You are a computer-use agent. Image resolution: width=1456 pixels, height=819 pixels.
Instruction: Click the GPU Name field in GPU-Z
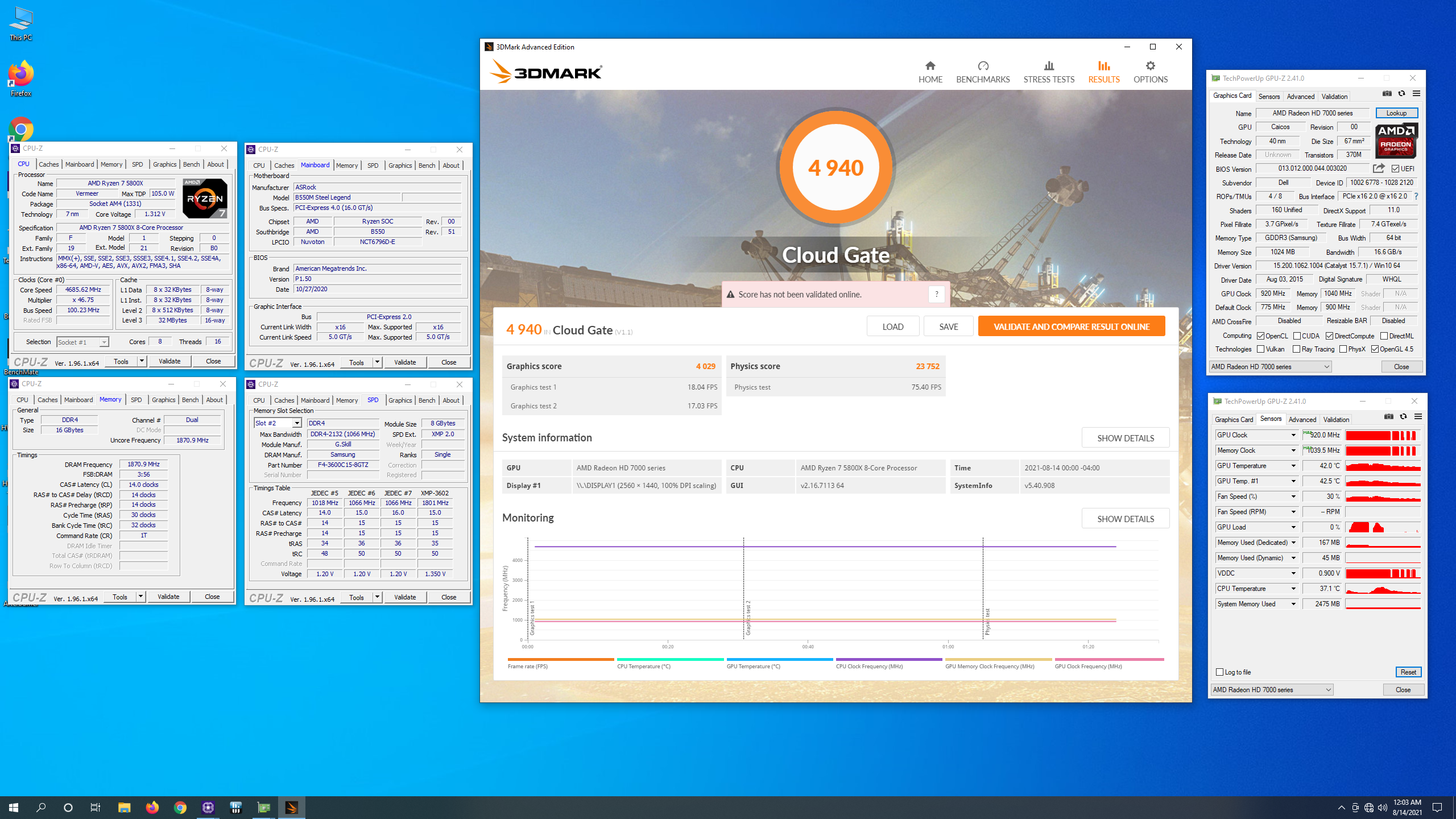(1313, 113)
